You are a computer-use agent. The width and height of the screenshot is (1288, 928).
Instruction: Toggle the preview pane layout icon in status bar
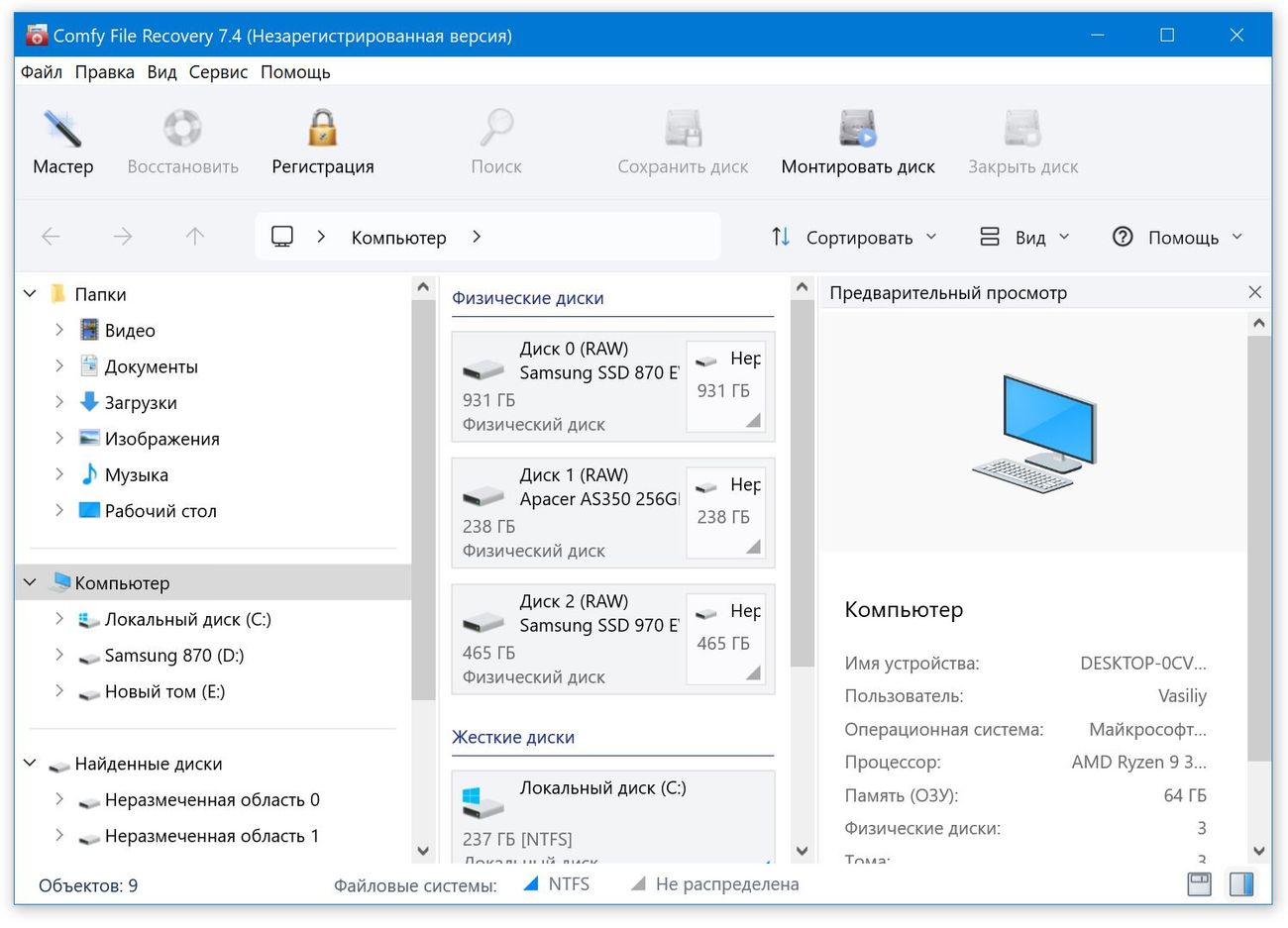click(1241, 883)
